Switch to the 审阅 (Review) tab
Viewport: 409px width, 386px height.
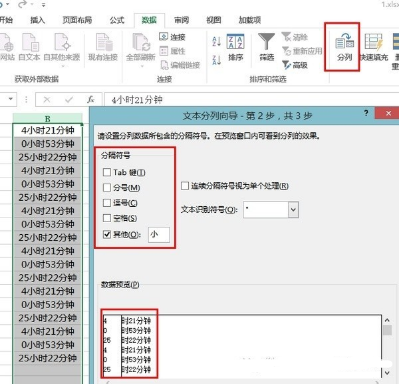181,20
